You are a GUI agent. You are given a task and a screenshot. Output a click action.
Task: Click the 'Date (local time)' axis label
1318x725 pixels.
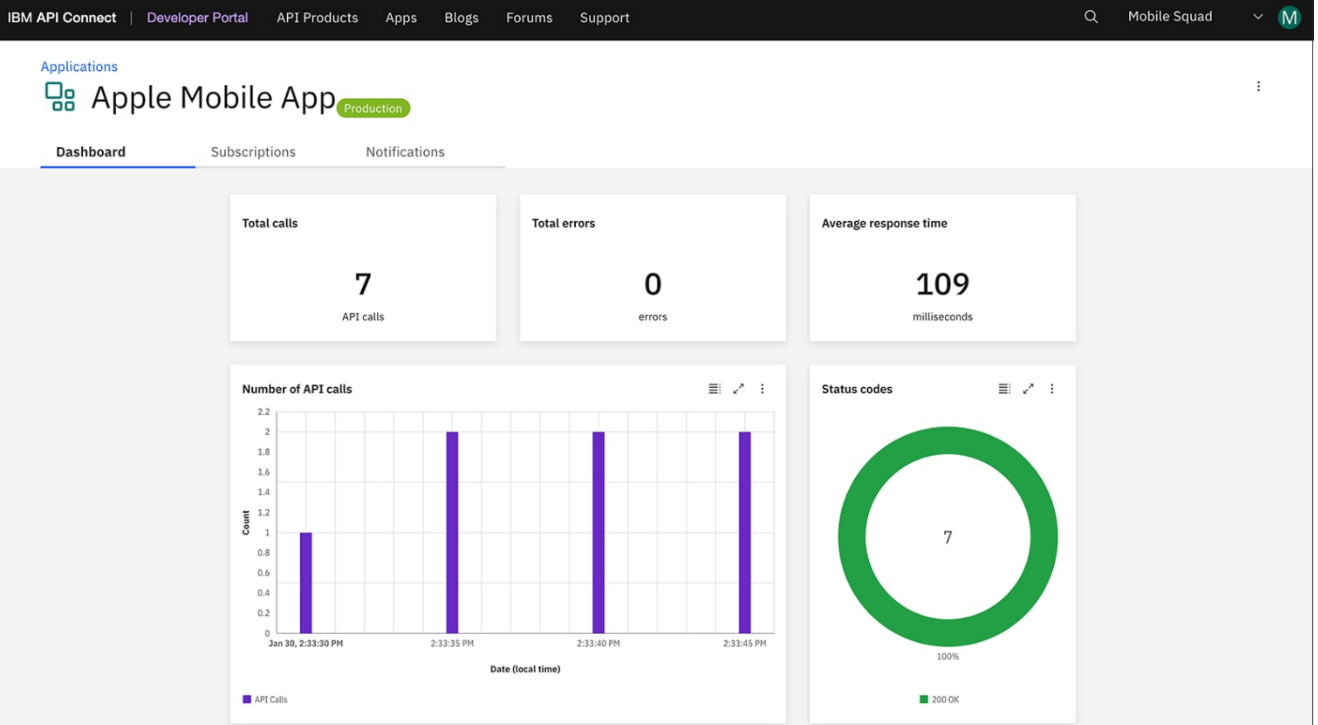(x=525, y=669)
